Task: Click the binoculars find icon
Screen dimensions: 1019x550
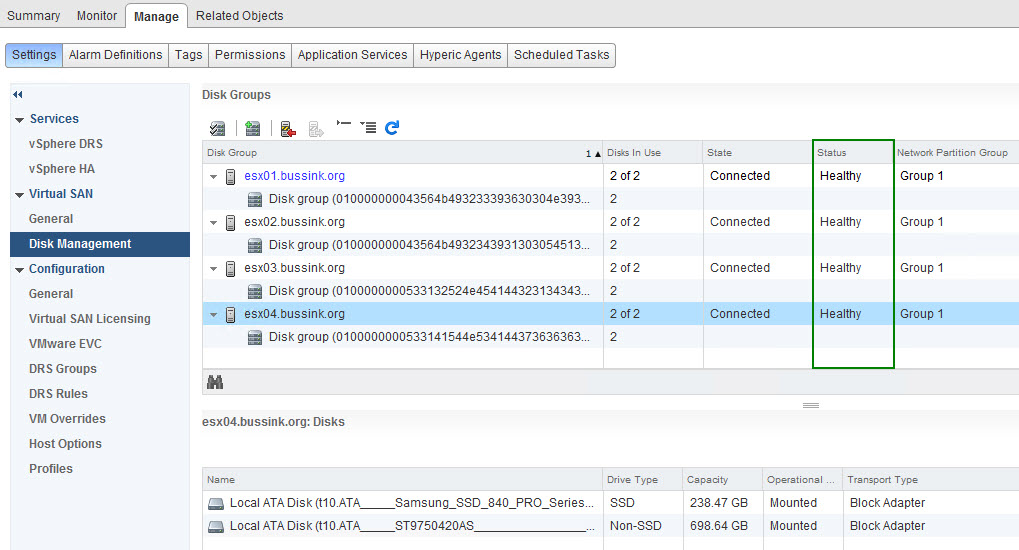Action: pos(214,382)
